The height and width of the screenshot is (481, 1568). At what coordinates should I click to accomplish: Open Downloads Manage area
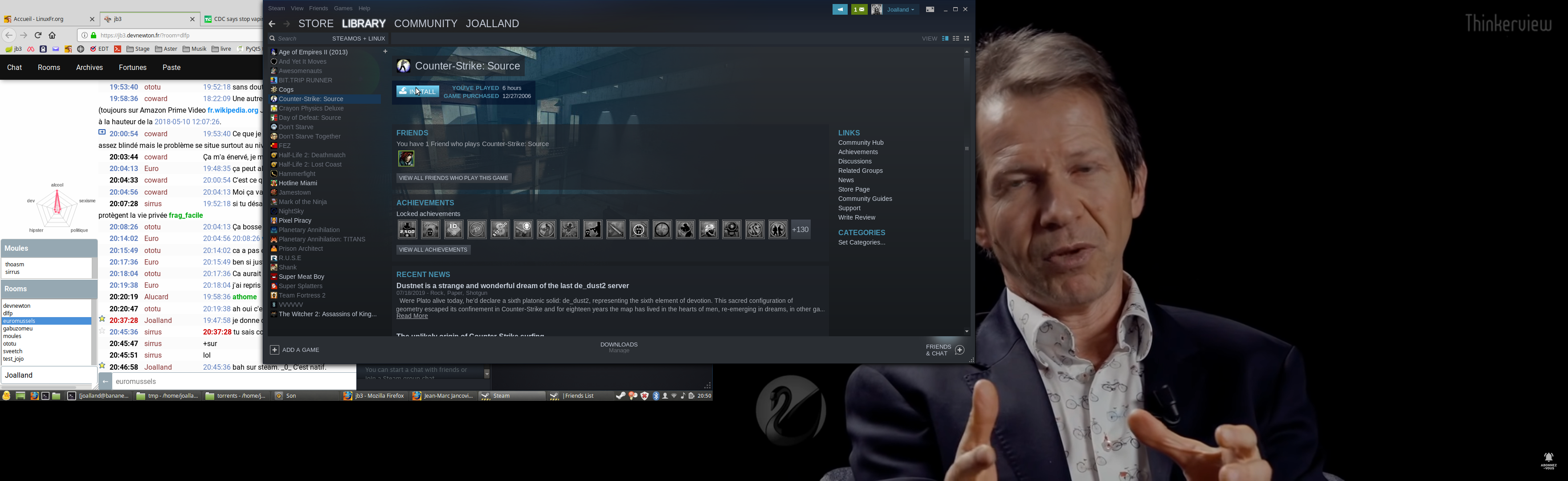618,347
